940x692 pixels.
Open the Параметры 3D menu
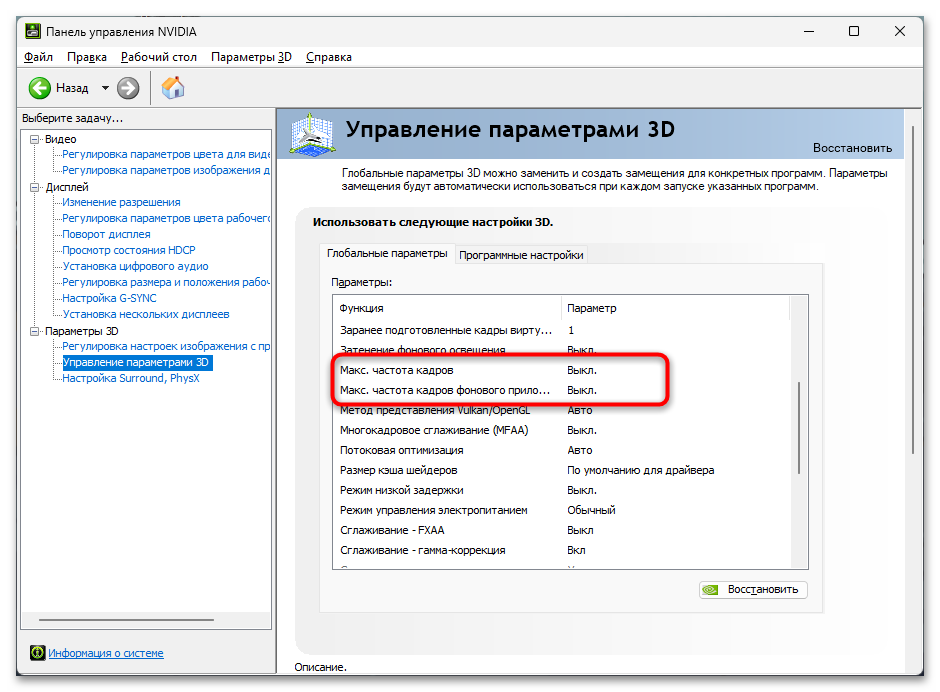251,57
